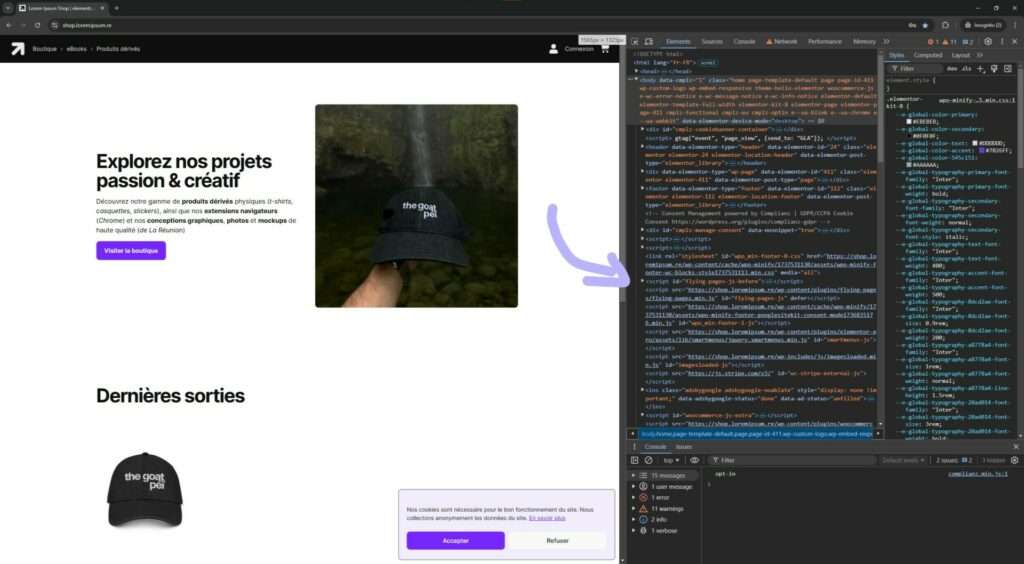The height and width of the screenshot is (564, 1024).
Task: Show more DevTools tabs with the chevrons
Action: pos(886,42)
